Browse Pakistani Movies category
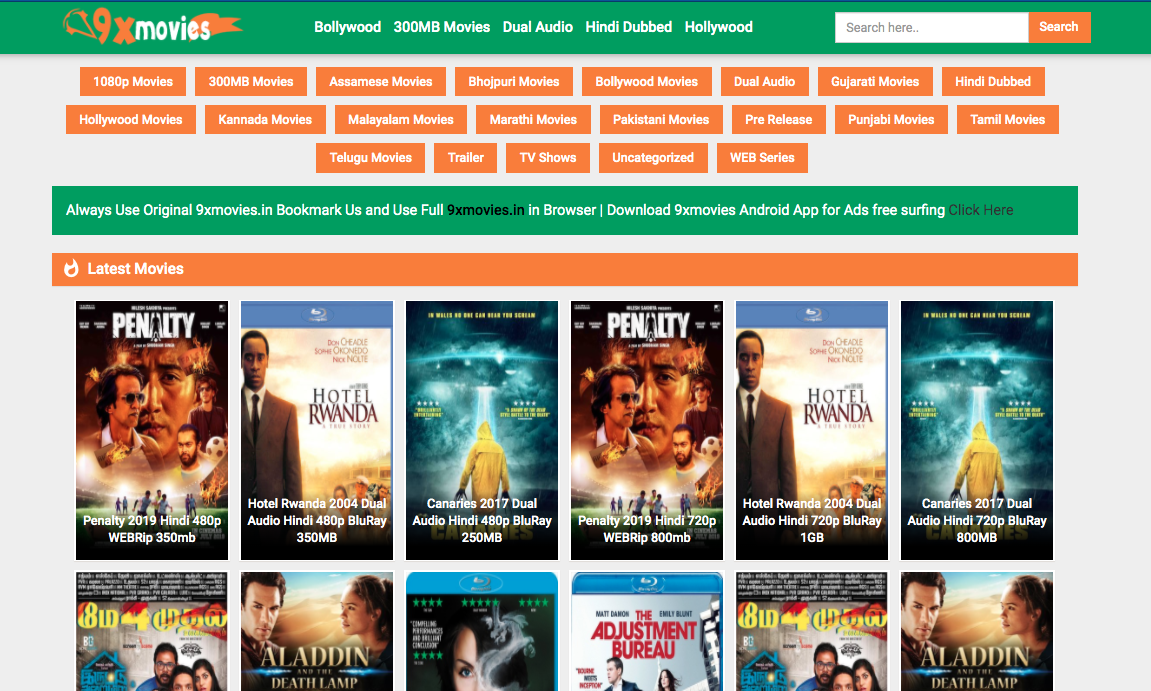The image size is (1151, 691). [661, 120]
